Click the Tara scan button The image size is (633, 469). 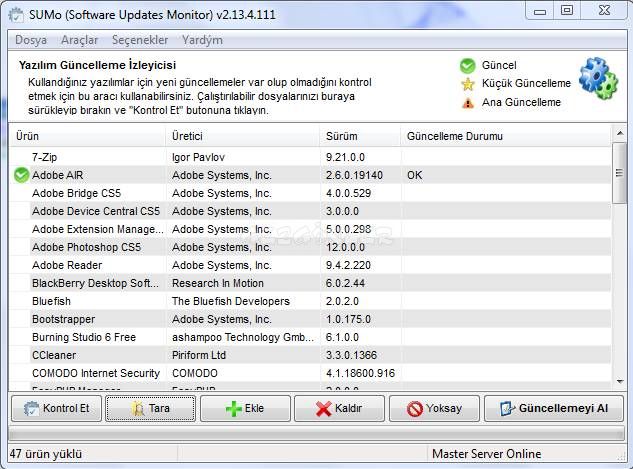click(x=151, y=408)
